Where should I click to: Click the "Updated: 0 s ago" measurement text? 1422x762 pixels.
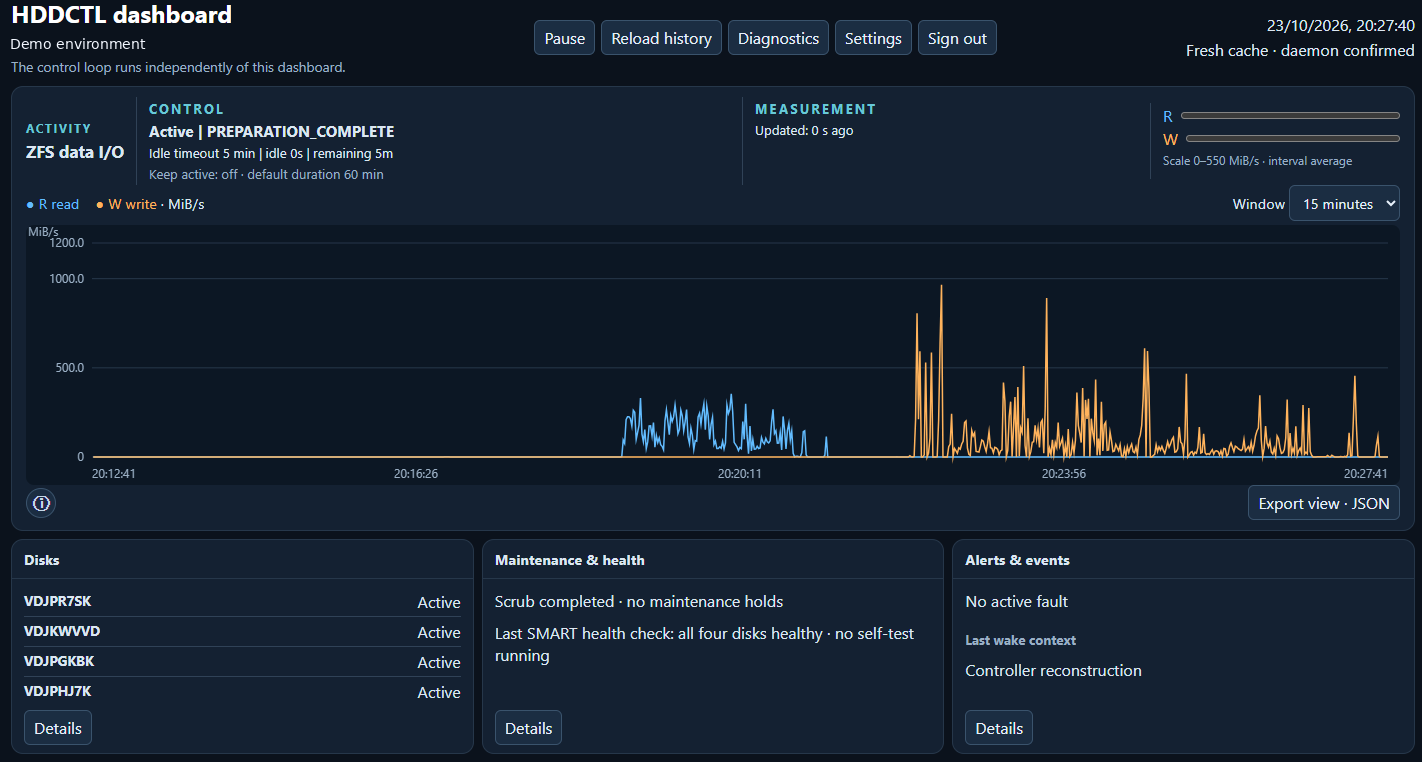804,130
